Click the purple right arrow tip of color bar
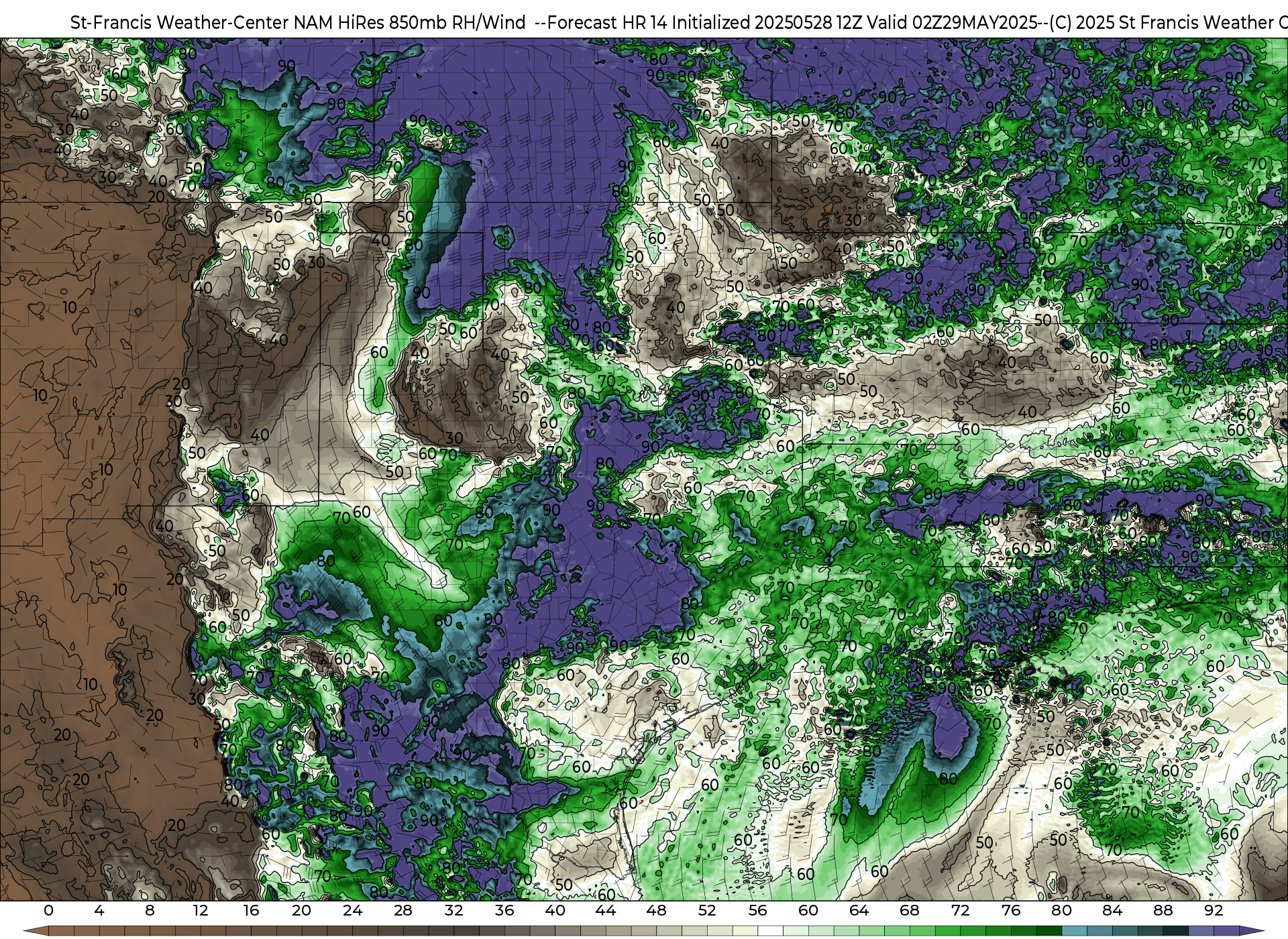The height and width of the screenshot is (939, 1288). [x=1250, y=931]
